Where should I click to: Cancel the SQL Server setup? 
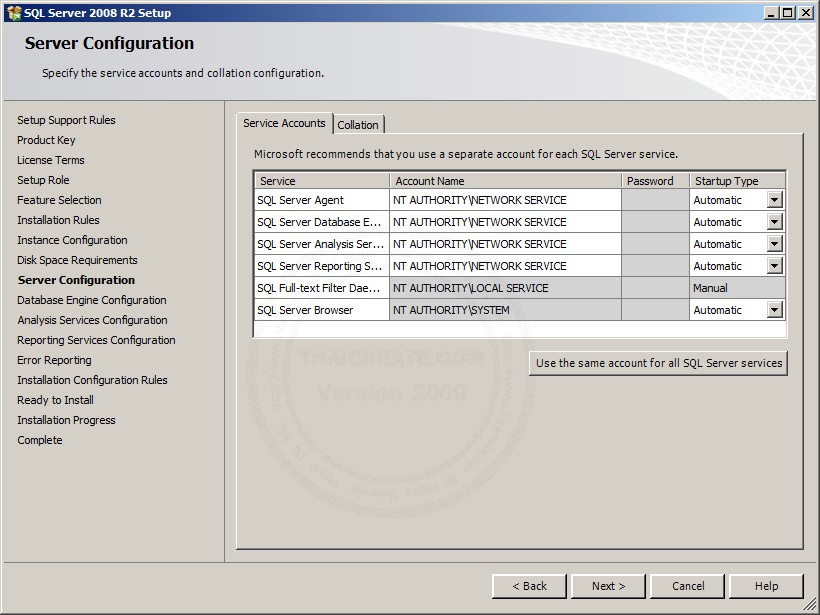click(687, 586)
